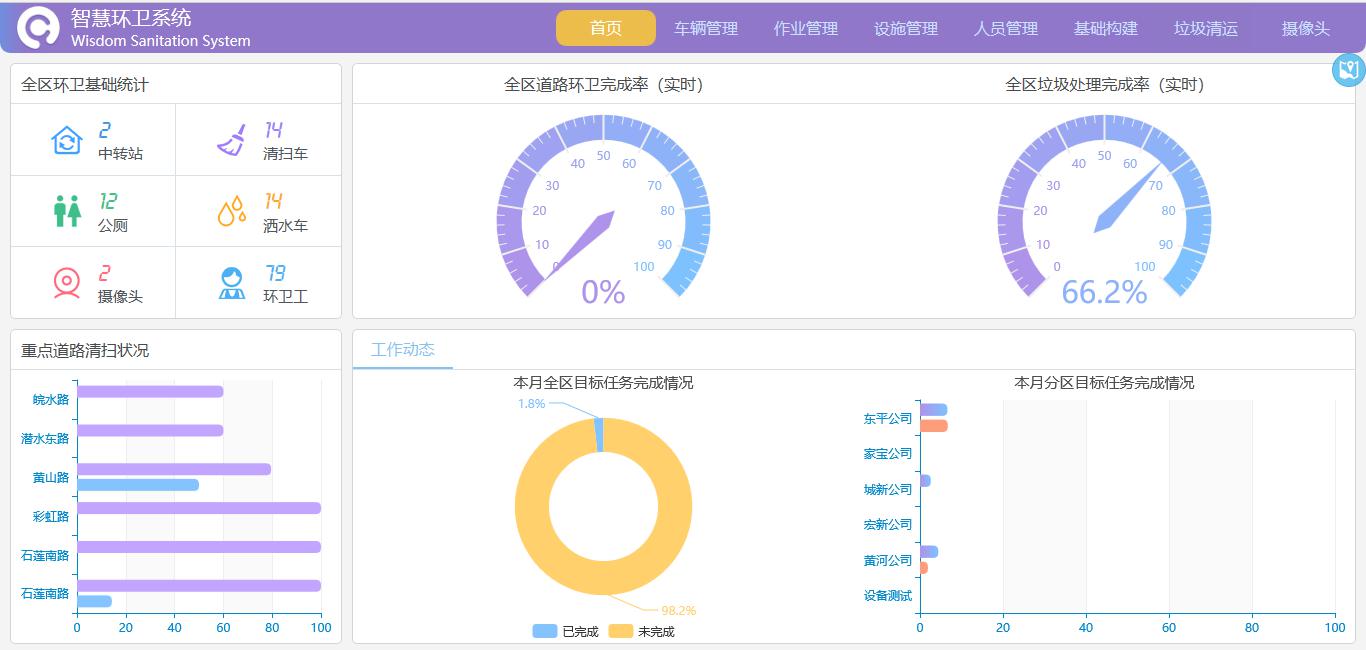Click the 公厕 public toilet icon
Image resolution: width=1366 pixels, height=650 pixels.
67,211
